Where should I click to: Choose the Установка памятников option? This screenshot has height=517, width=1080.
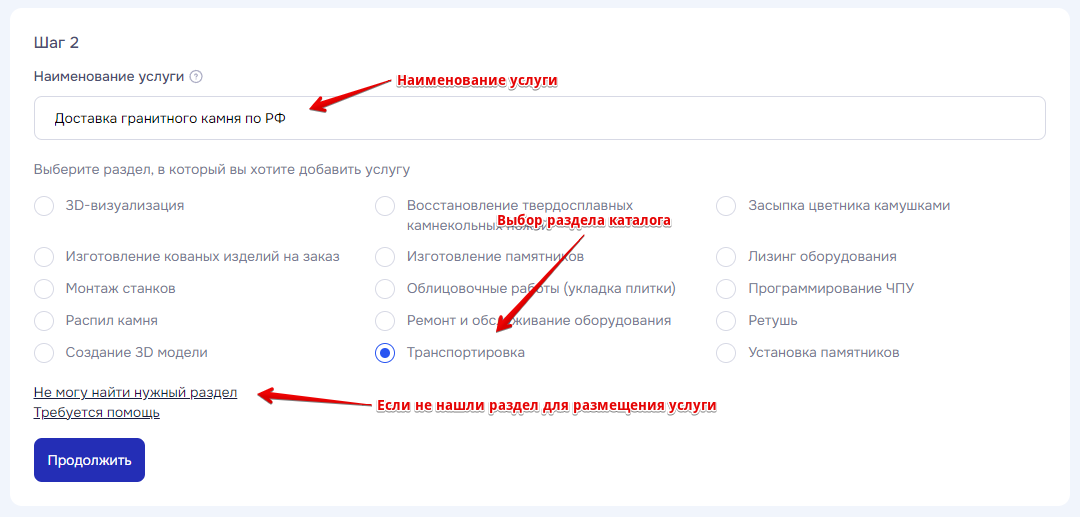pos(727,353)
